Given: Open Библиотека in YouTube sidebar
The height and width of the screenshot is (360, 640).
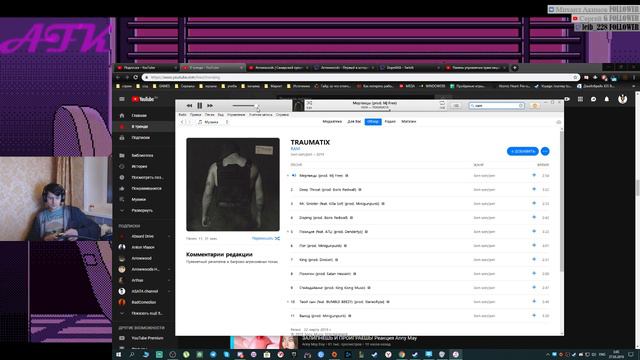Looking at the screenshot, I should tap(143, 156).
